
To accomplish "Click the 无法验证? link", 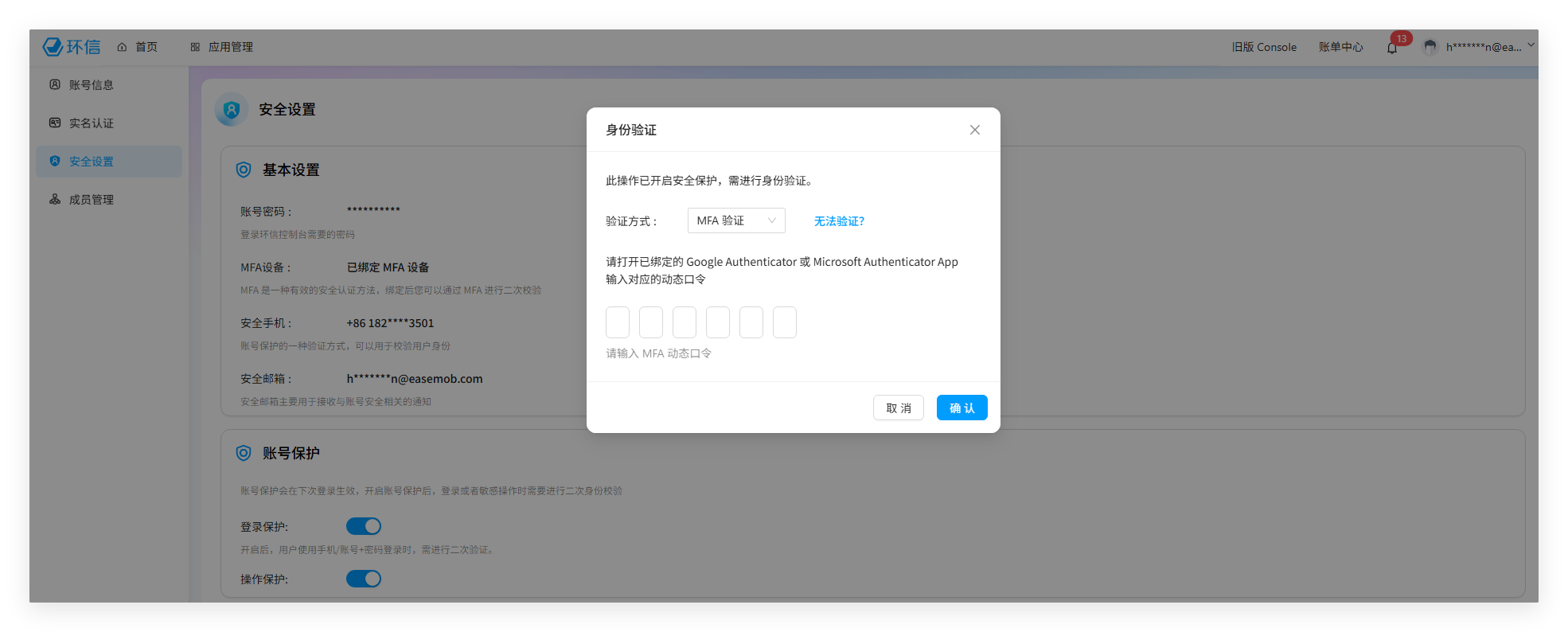I will pos(839,221).
